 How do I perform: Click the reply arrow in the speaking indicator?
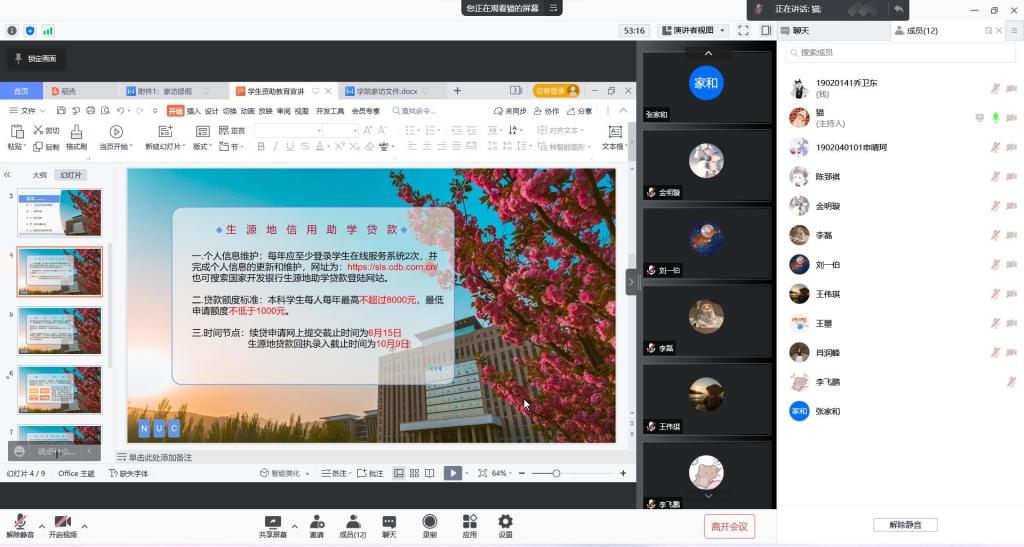pyautogui.click(x=899, y=9)
